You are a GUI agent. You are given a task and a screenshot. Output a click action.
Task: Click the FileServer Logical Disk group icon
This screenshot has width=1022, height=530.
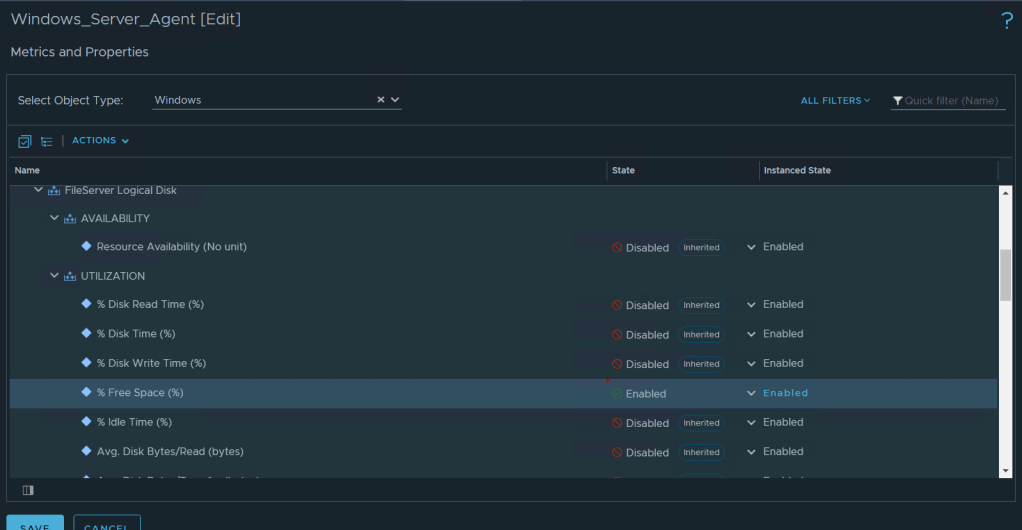[x=54, y=190]
